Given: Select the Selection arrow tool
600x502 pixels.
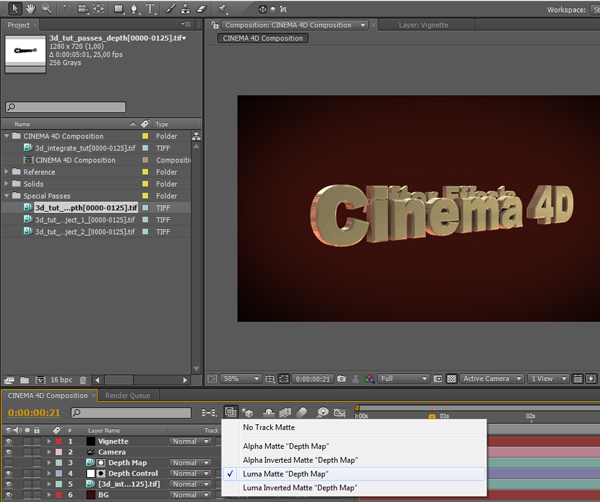Looking at the screenshot, I should tap(15, 8).
